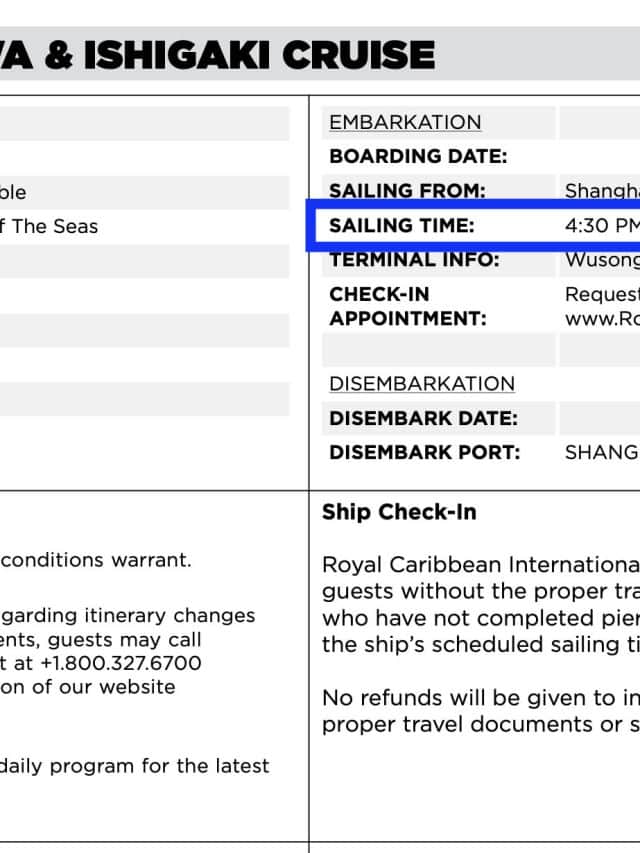
Task: Click the 4:30 PM sailing time value
Action: (601, 225)
